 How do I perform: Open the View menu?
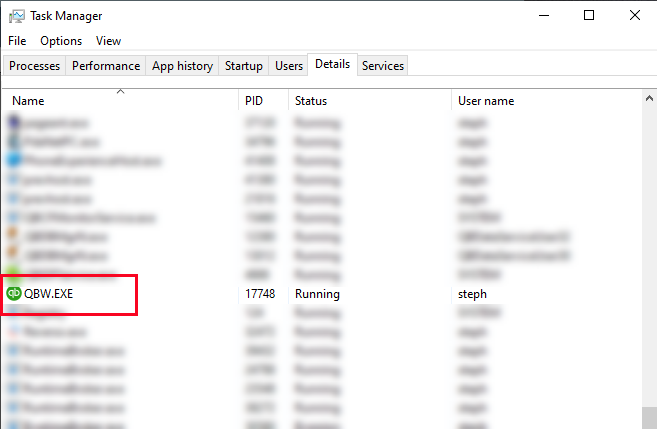[x=108, y=41]
